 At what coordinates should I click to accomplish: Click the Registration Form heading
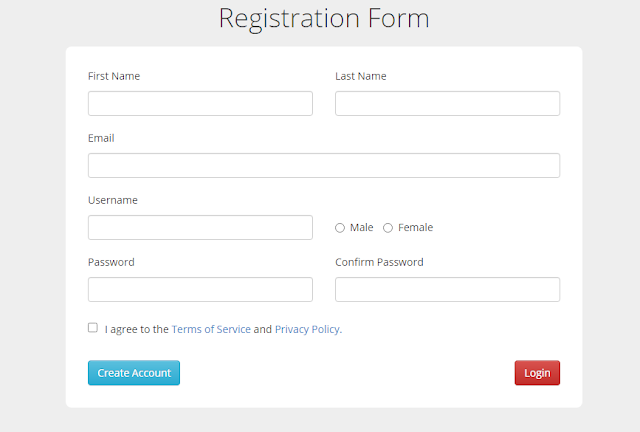(x=323, y=18)
